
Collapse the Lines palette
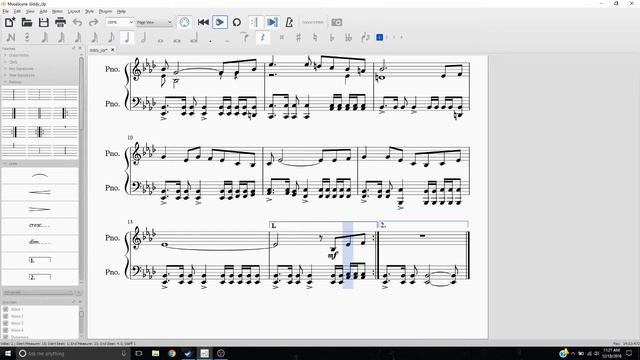tap(13, 164)
